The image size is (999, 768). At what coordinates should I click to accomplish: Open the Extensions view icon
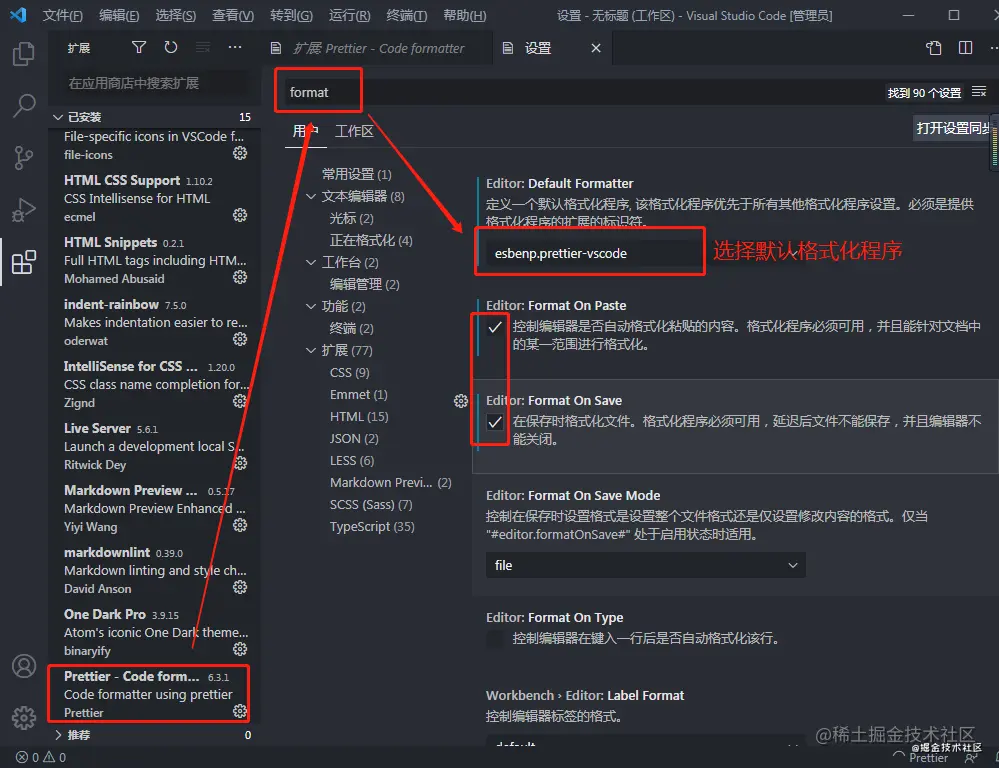[24, 262]
